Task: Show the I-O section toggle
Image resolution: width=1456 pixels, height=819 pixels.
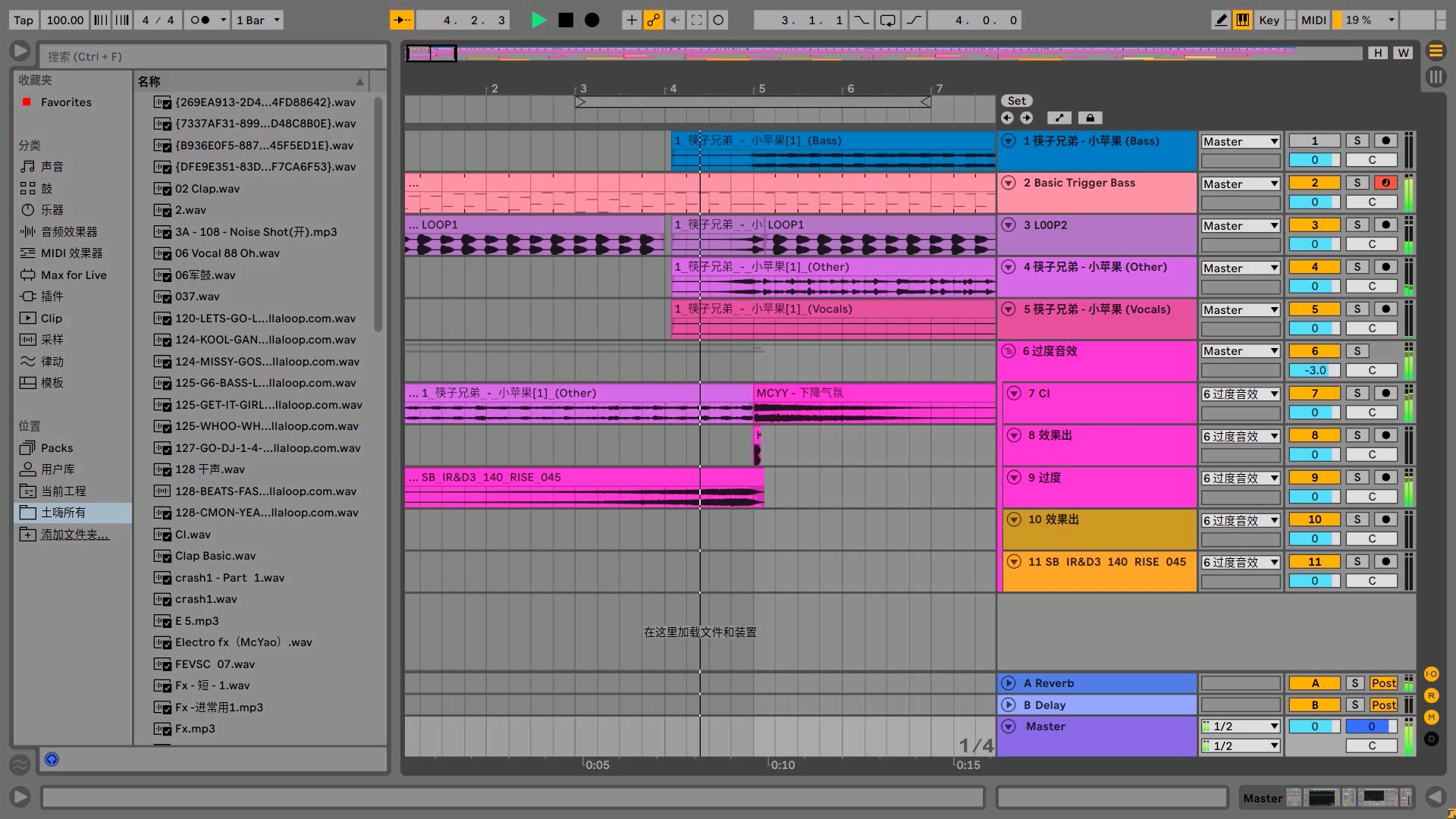Action: [1432, 673]
